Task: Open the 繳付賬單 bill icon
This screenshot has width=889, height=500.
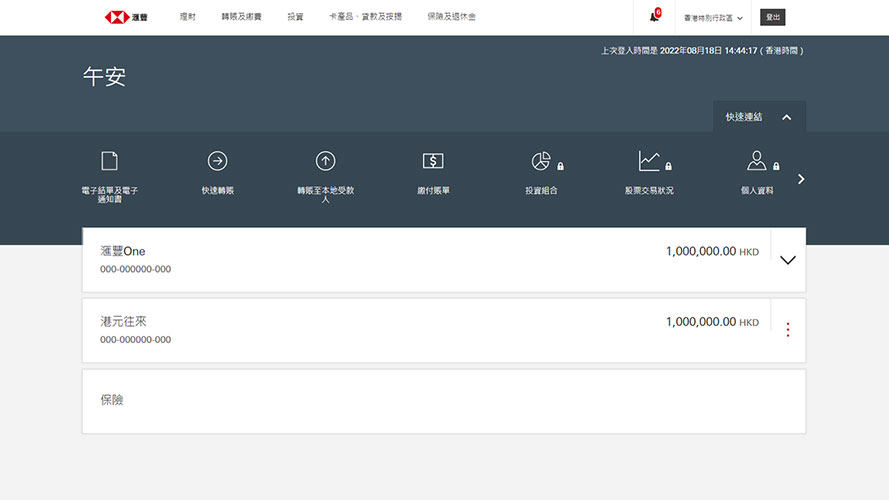Action: click(433, 161)
